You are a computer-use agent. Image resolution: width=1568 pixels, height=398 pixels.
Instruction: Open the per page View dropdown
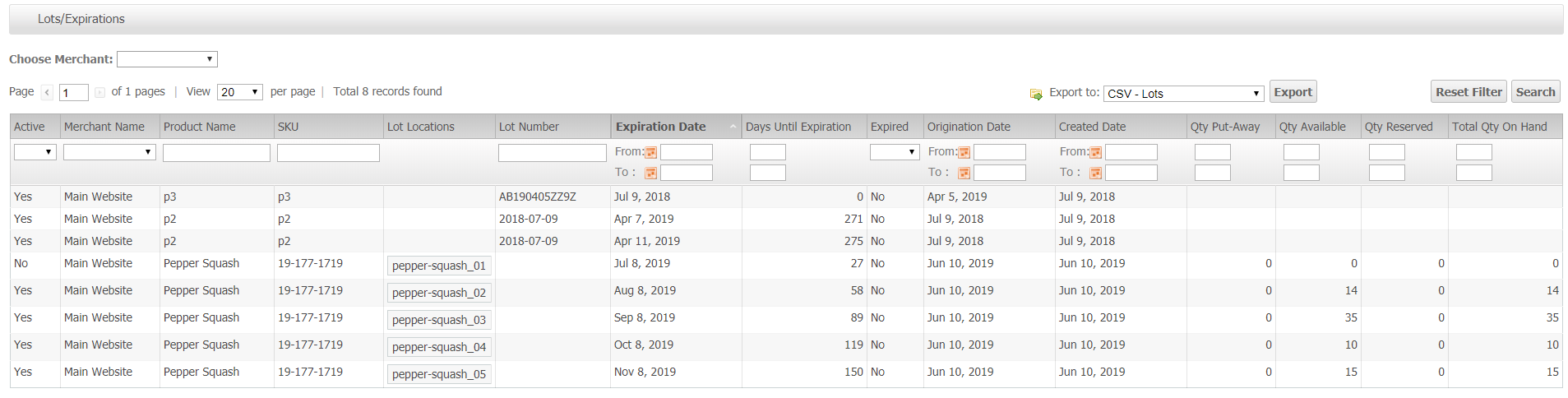[239, 92]
